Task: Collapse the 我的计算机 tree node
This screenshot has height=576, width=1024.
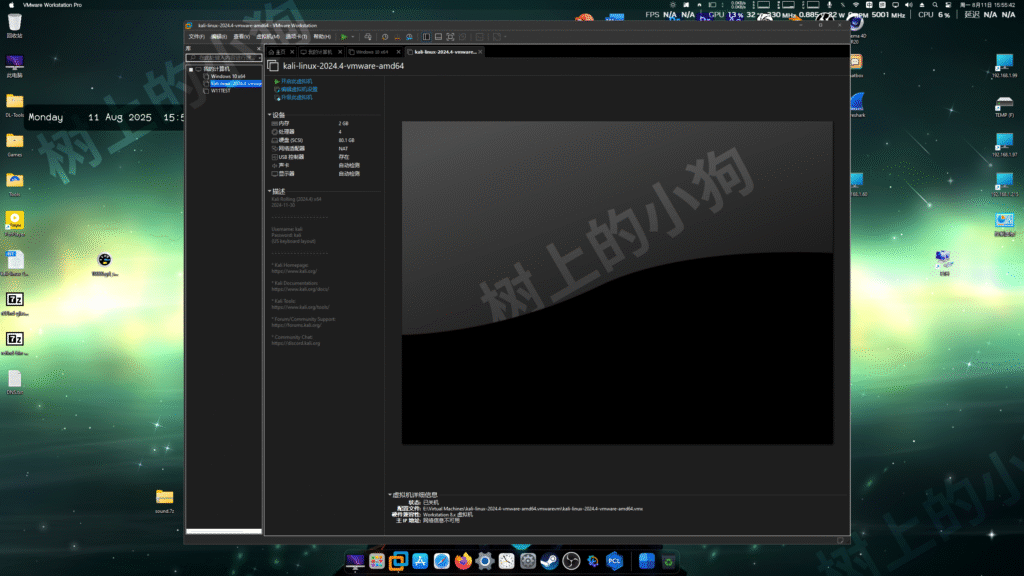Action: pos(191,69)
